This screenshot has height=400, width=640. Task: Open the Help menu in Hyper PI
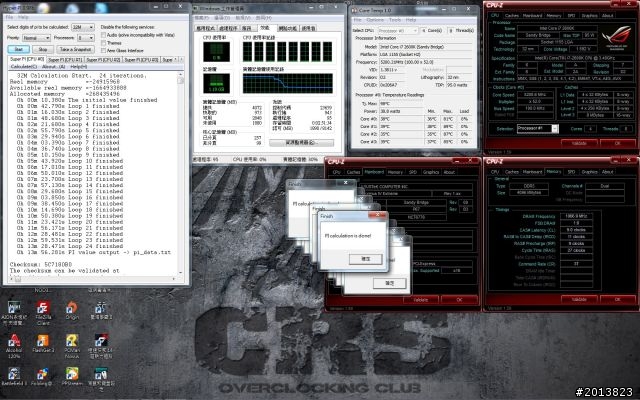pyautogui.click(x=23, y=17)
